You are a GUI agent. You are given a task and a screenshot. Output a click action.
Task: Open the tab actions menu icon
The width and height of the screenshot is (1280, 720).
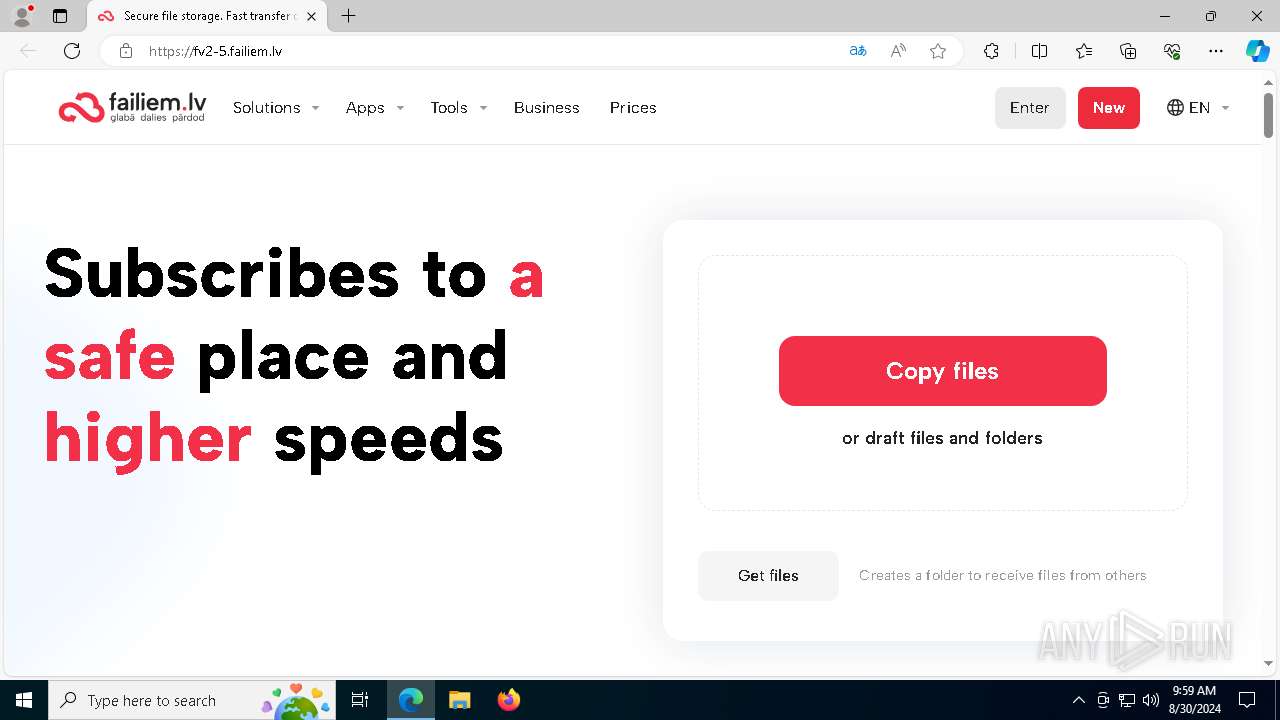point(60,16)
